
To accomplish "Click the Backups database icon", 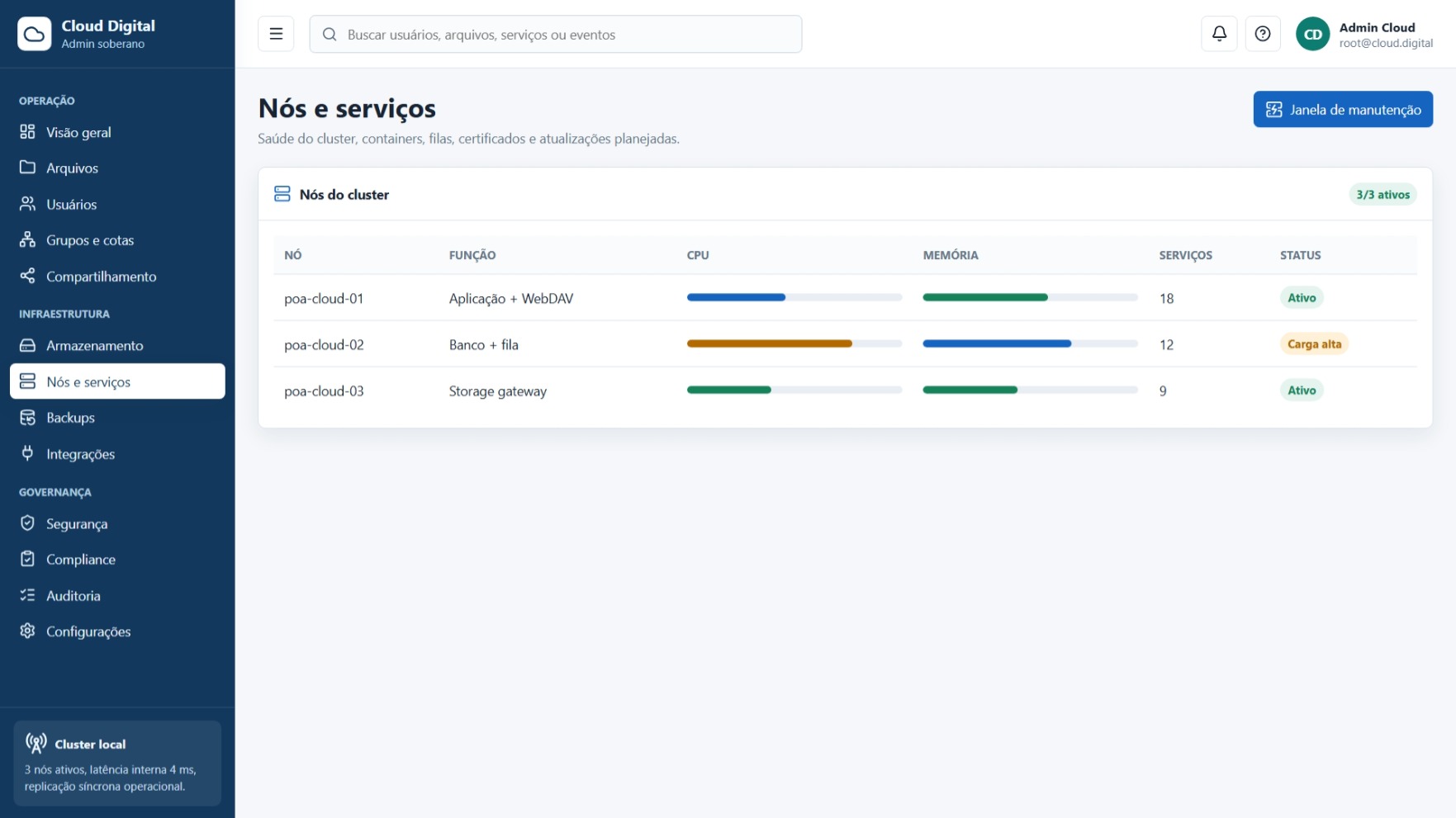I will point(27,418).
